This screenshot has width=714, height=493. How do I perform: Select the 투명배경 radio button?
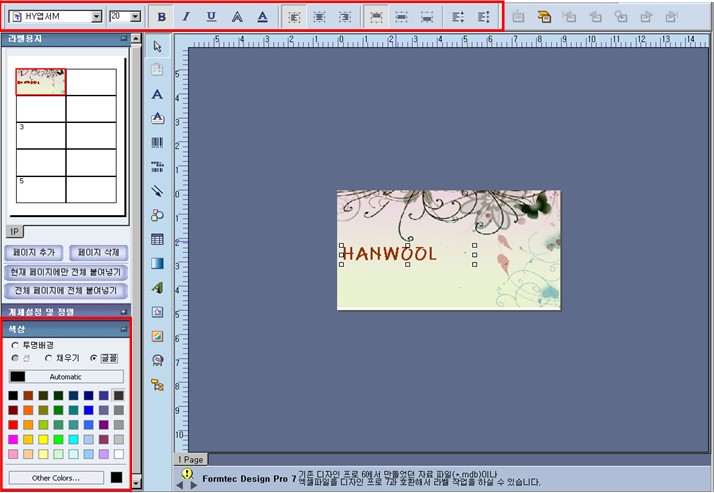tap(15, 346)
